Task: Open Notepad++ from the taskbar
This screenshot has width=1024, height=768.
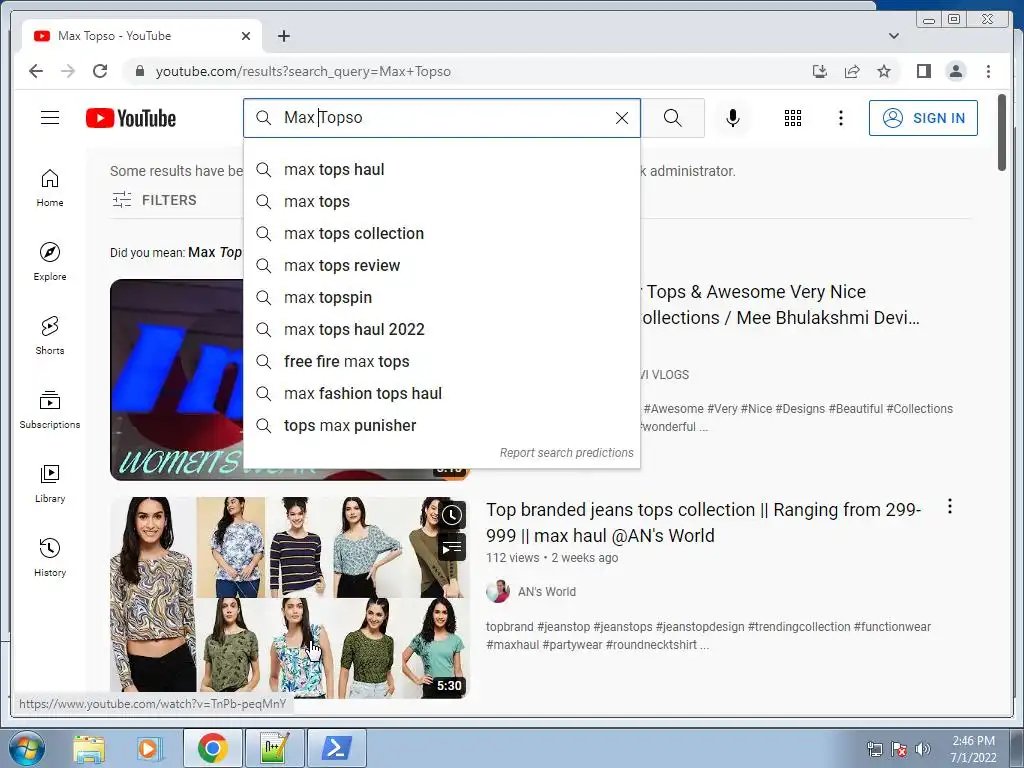Action: pyautogui.click(x=274, y=748)
